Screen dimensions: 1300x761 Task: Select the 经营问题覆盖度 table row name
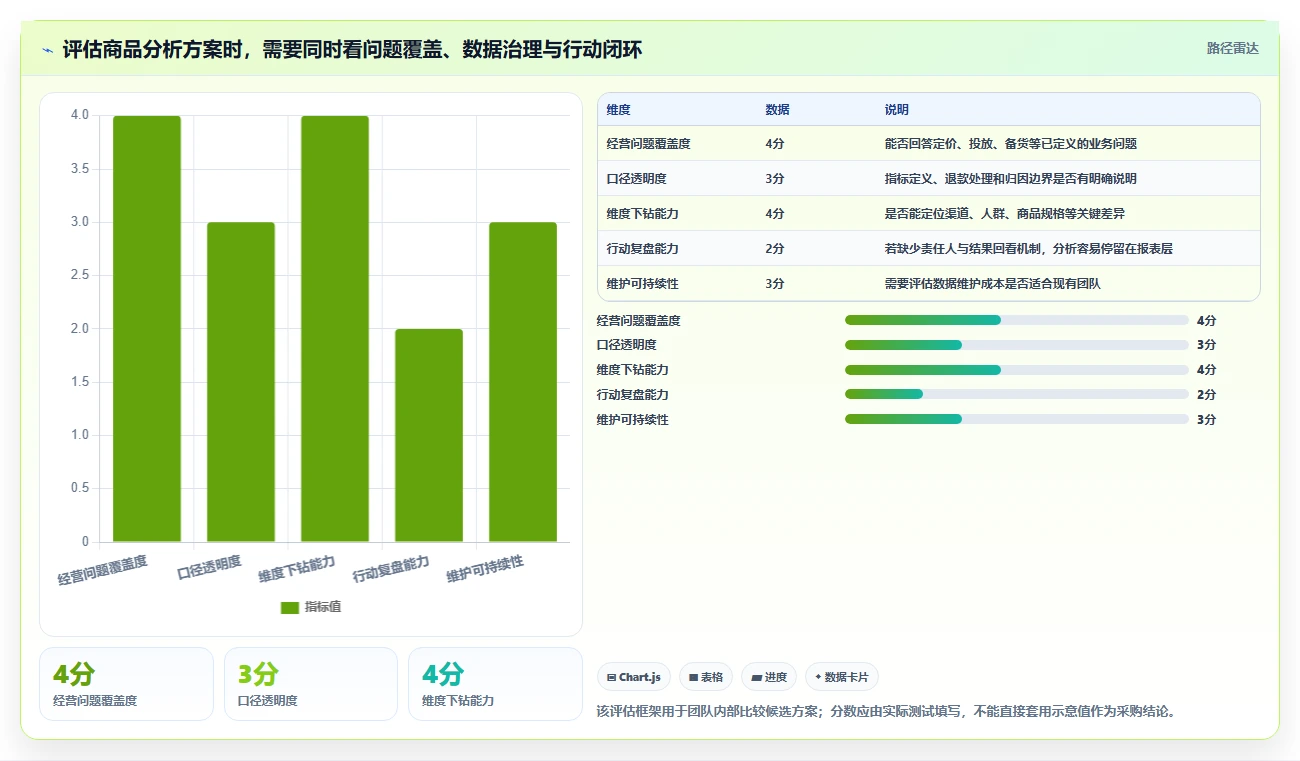tap(648, 144)
